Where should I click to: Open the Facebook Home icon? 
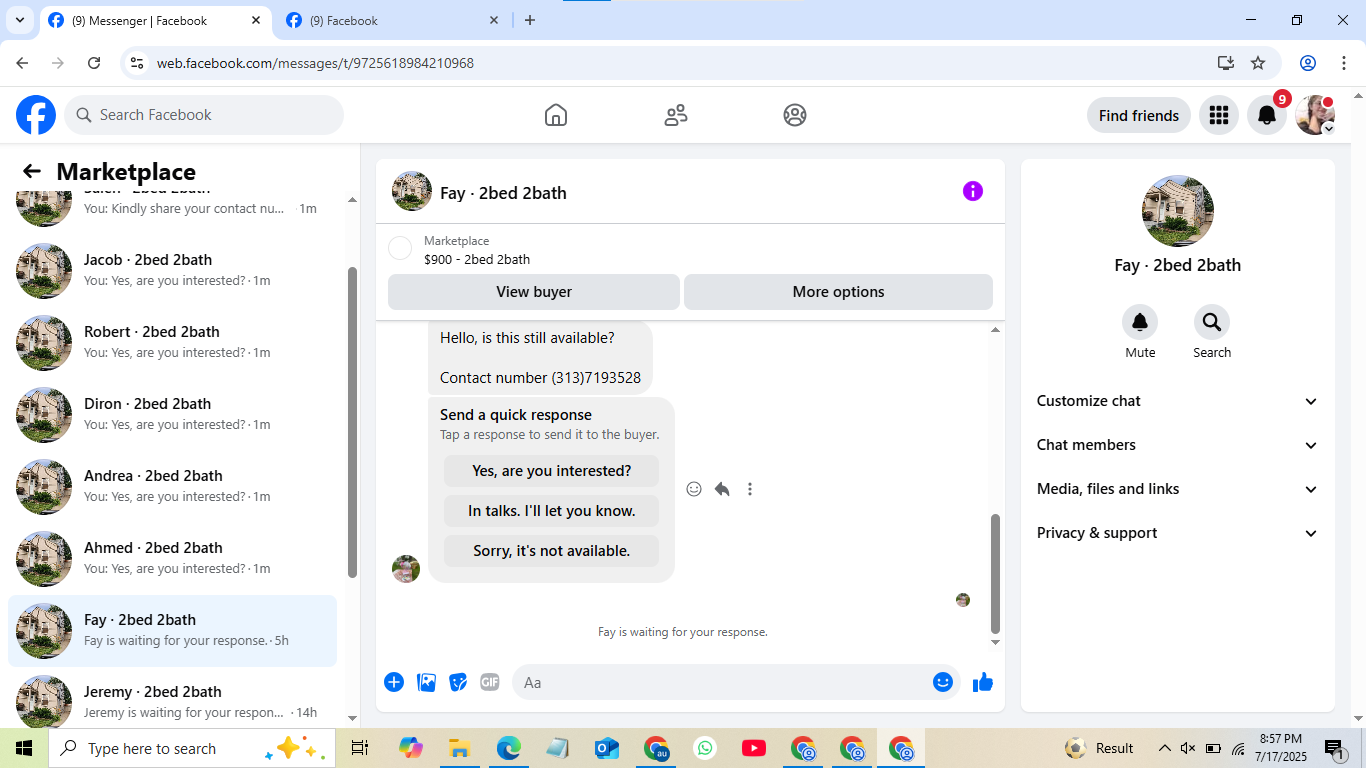click(556, 115)
